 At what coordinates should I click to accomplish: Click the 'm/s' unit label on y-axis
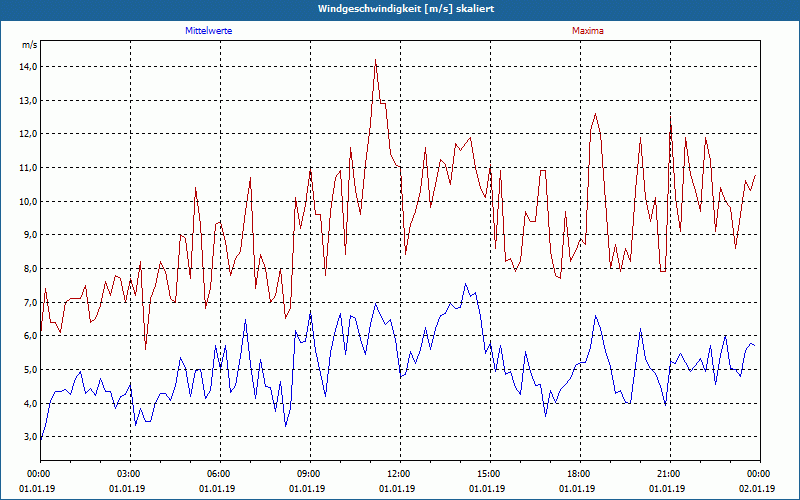tap(30, 45)
